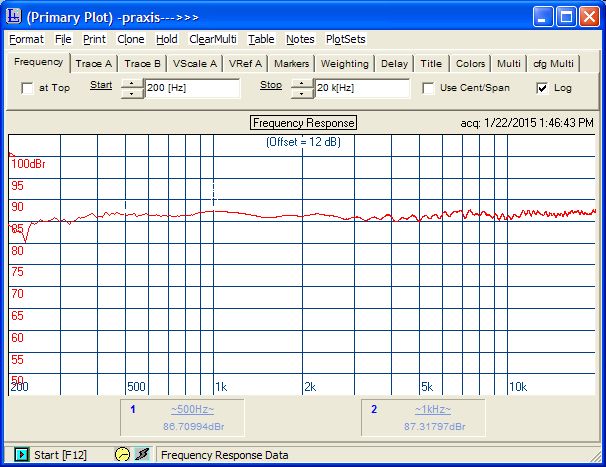Click the yellow clock icon in status bar
The image size is (606, 467).
(123, 455)
